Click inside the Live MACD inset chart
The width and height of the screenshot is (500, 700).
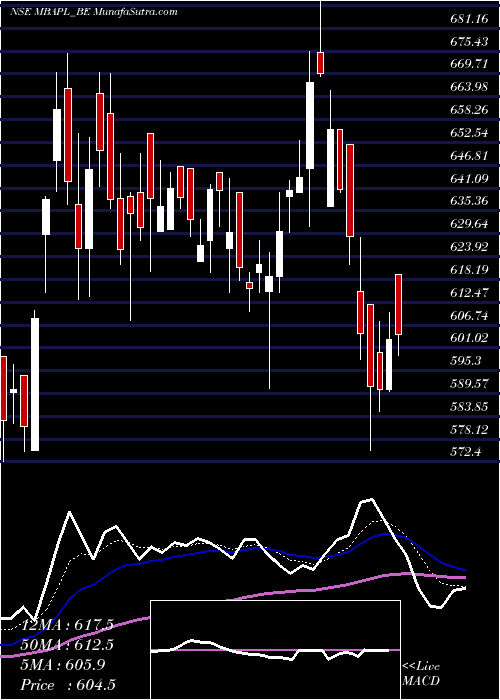coord(275,650)
